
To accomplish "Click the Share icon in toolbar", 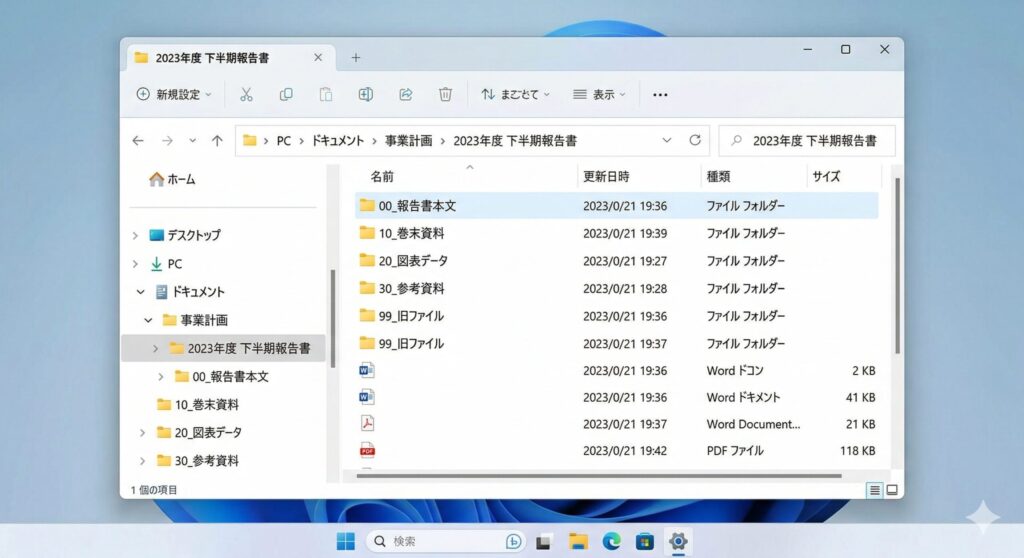I will pyautogui.click(x=406, y=94).
